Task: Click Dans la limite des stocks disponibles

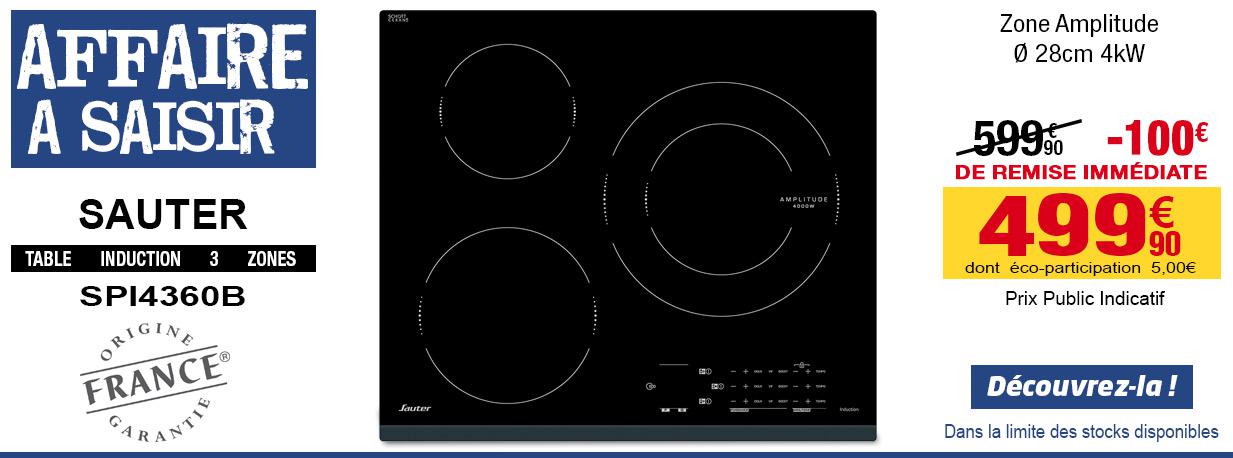Action: click(1081, 432)
